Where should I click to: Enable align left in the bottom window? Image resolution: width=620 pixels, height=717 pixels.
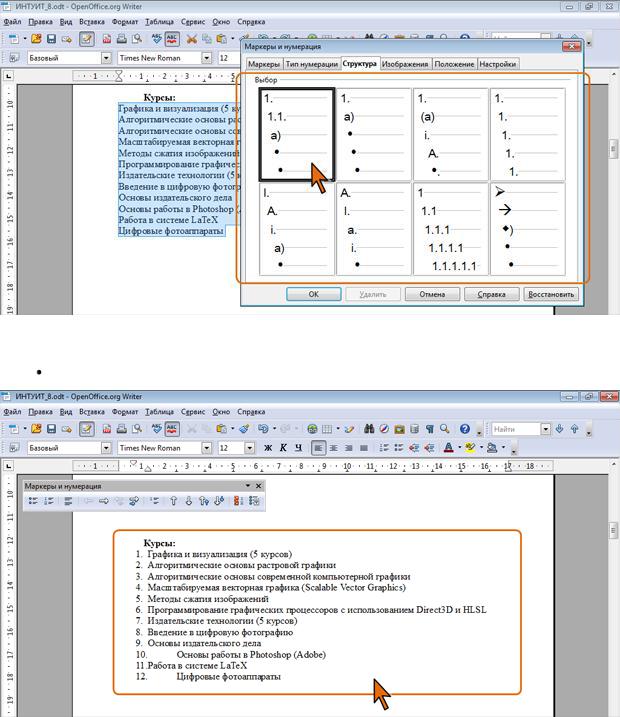pyautogui.click(x=319, y=448)
